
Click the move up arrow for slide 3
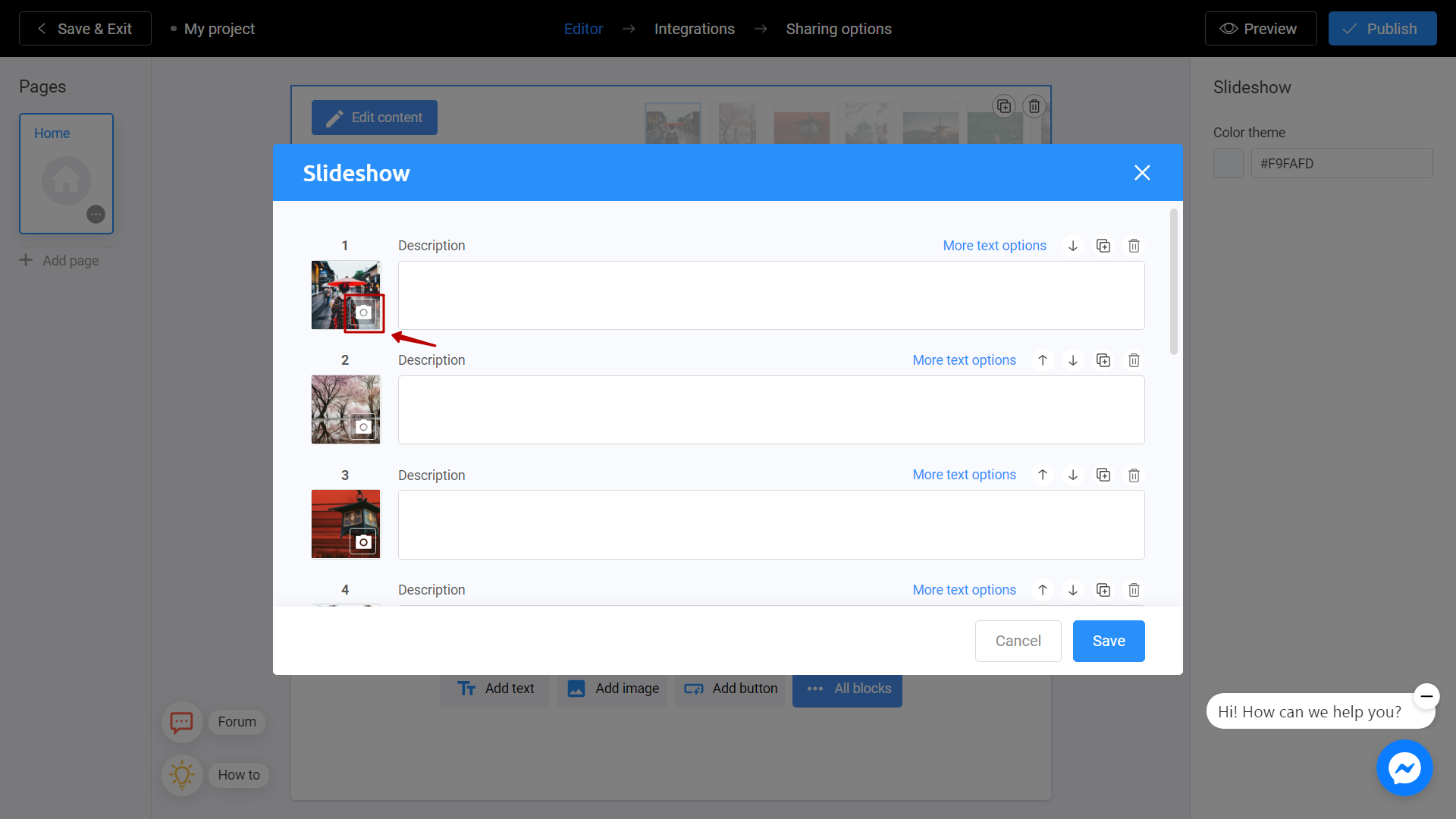tap(1043, 475)
